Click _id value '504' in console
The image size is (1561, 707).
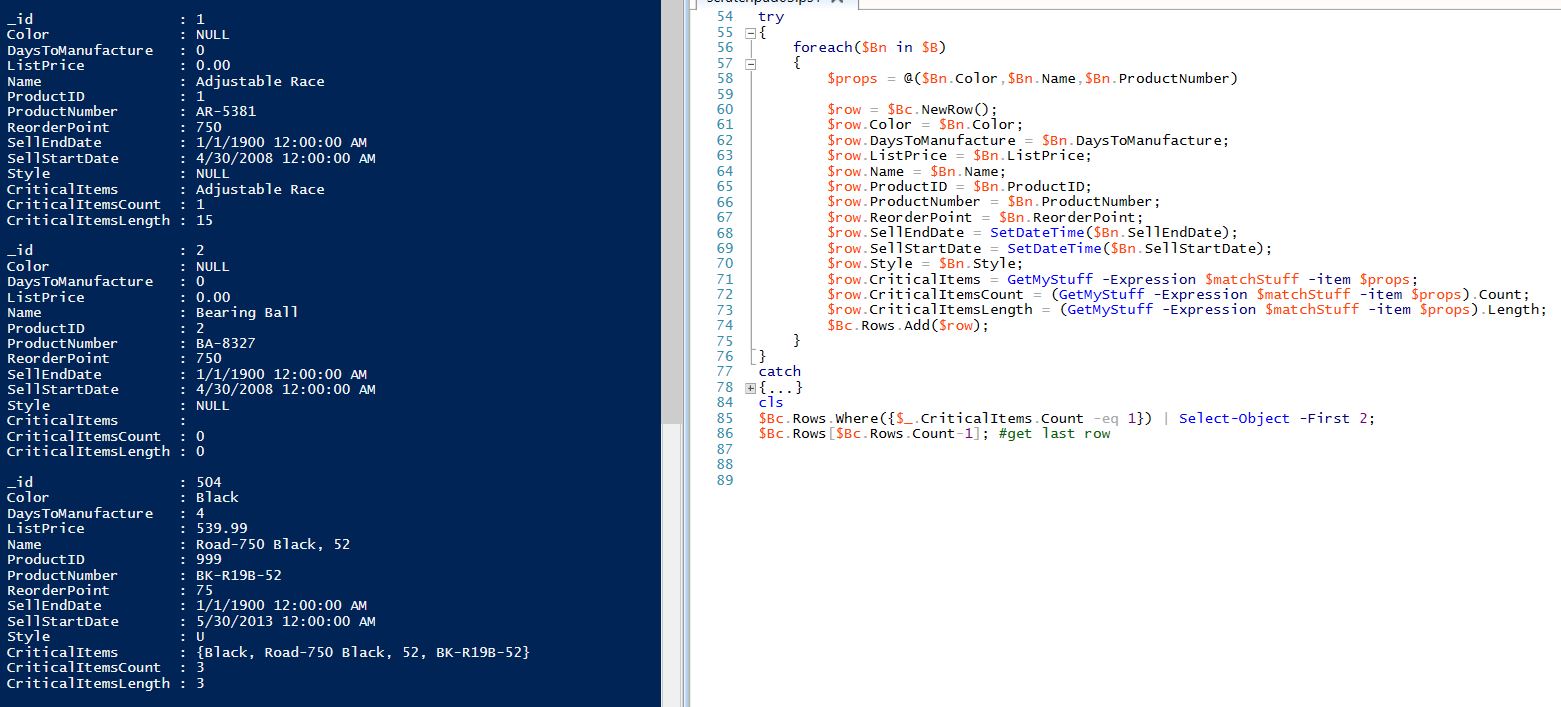pyautogui.click(x=209, y=482)
